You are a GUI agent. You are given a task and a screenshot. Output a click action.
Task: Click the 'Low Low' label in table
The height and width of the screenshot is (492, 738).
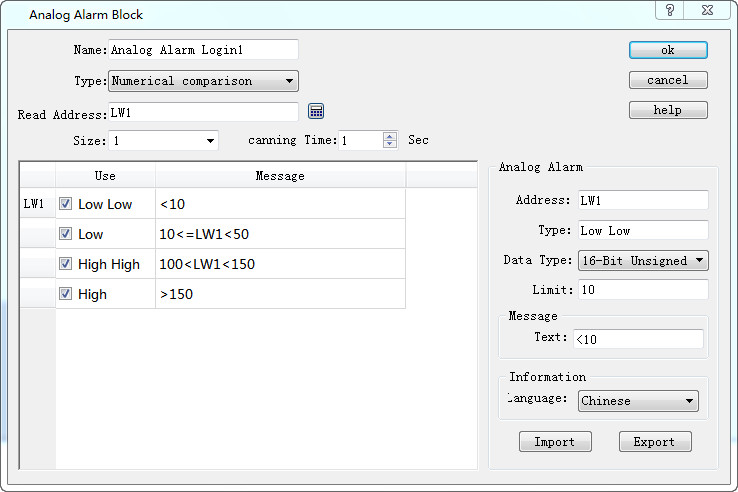[105, 204]
